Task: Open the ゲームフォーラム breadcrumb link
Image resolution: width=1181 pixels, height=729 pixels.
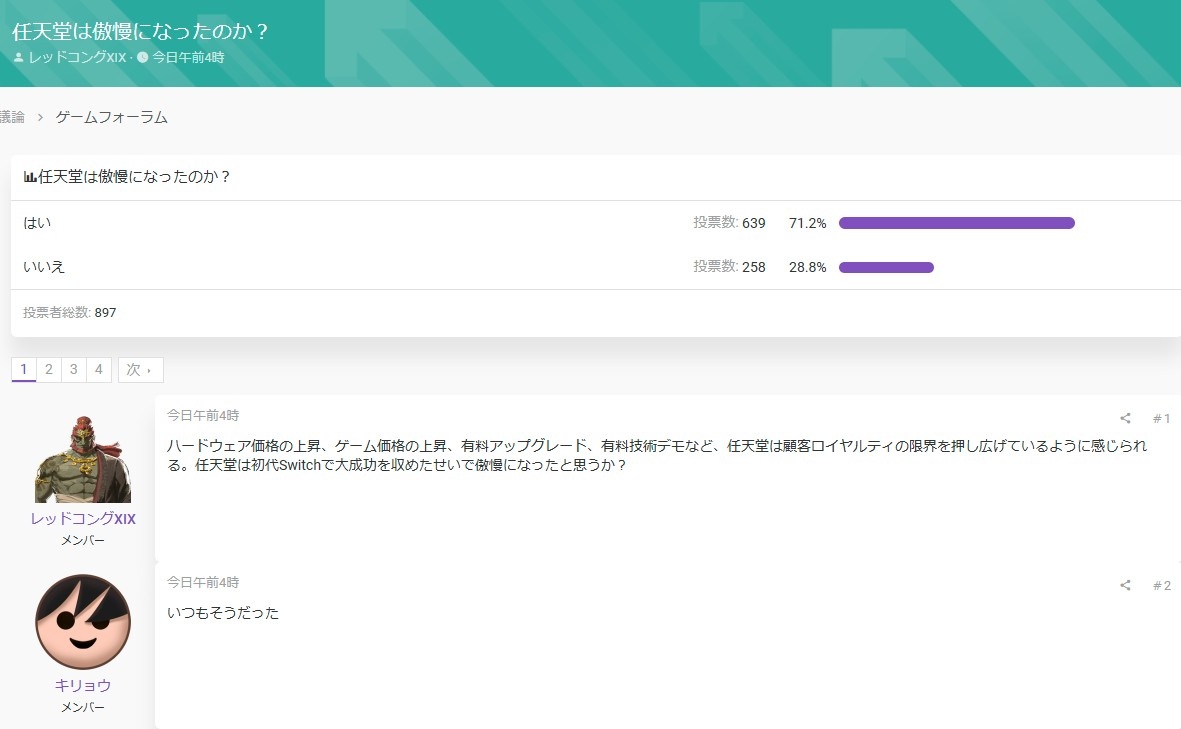Action: 111,117
